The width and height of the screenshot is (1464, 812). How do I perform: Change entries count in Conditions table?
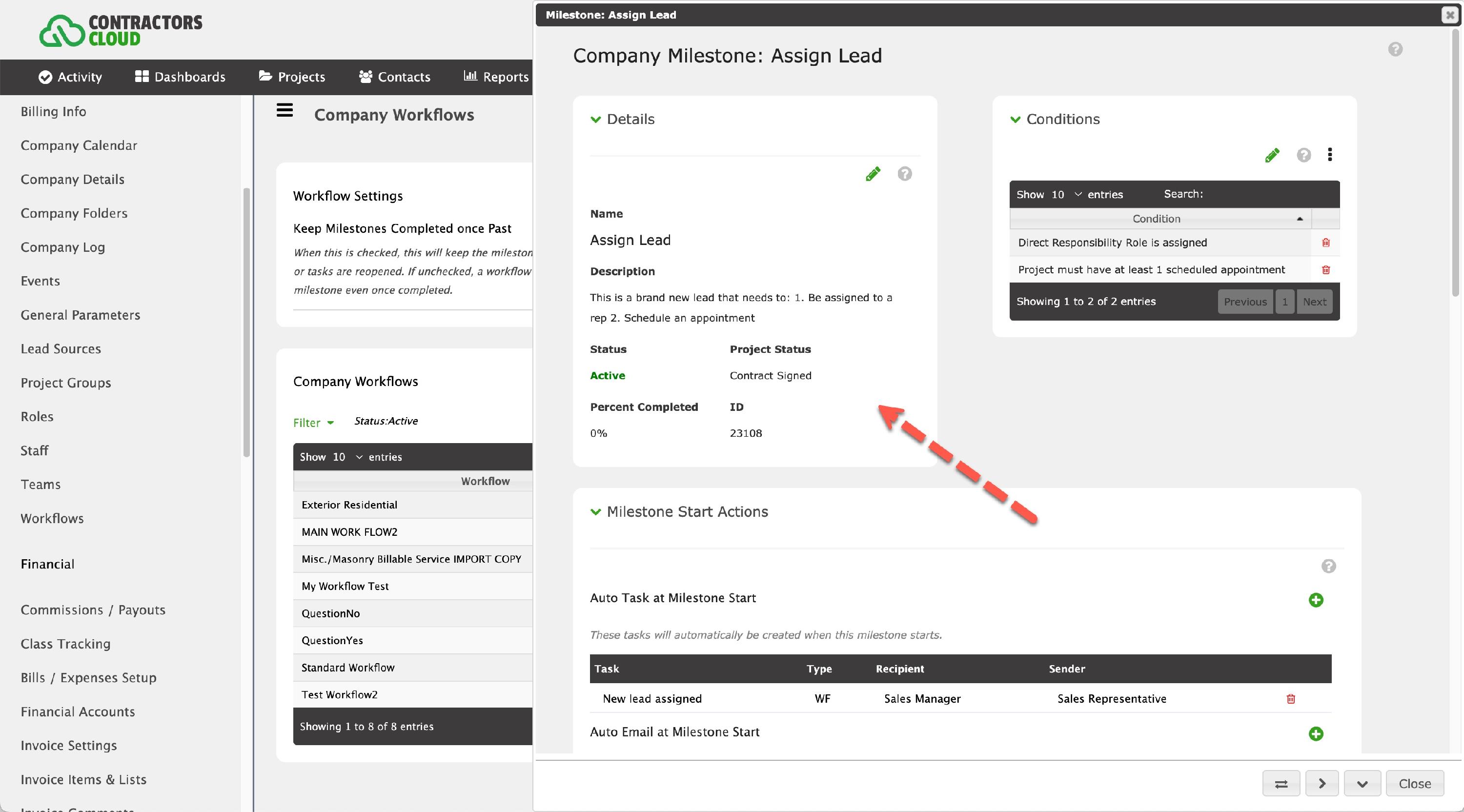[1066, 194]
